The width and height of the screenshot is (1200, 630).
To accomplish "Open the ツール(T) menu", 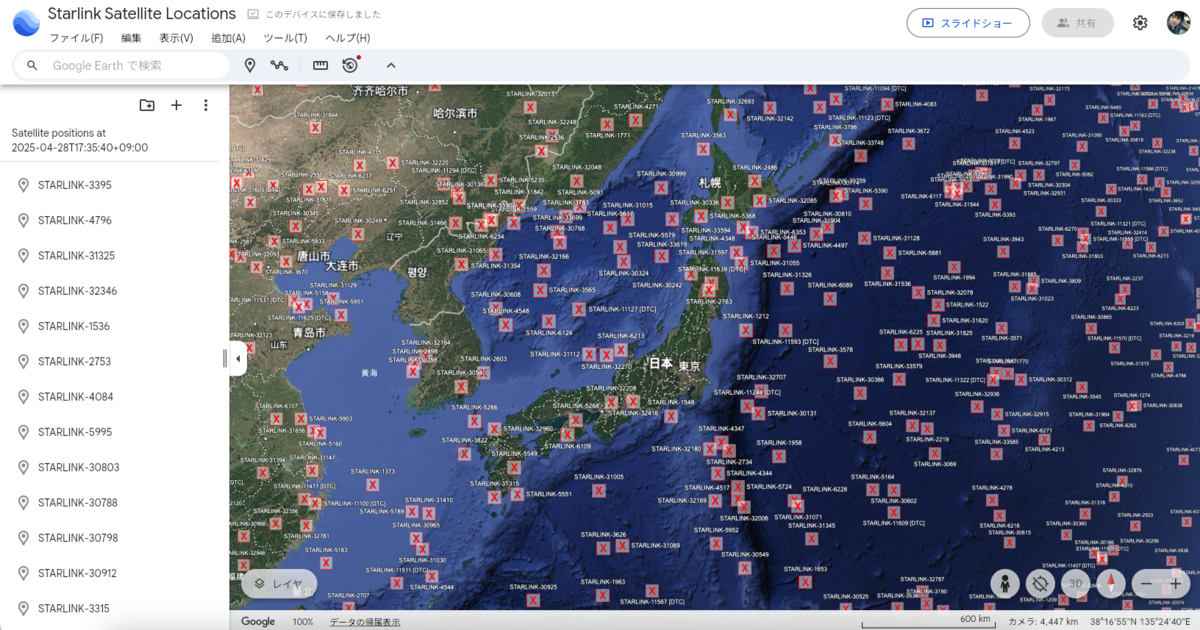I will click(x=285, y=38).
